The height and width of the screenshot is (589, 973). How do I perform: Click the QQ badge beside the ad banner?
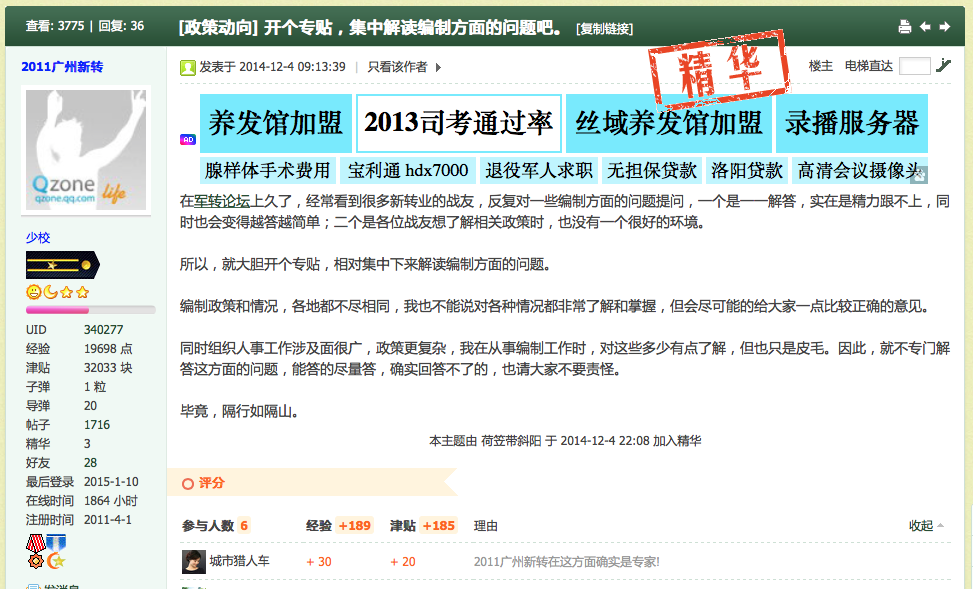pyautogui.click(x=186, y=138)
